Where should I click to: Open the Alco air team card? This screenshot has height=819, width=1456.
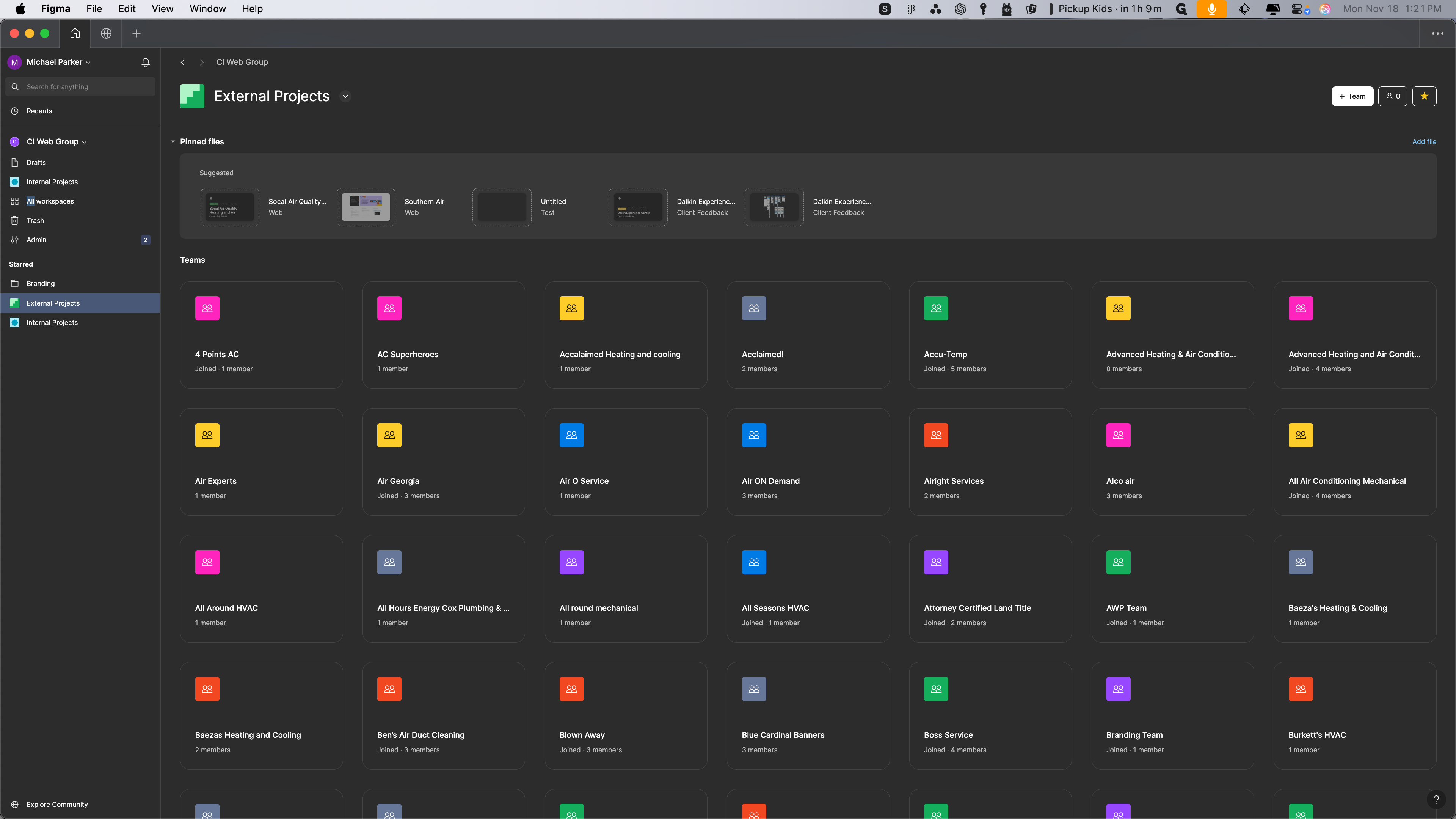point(1173,462)
